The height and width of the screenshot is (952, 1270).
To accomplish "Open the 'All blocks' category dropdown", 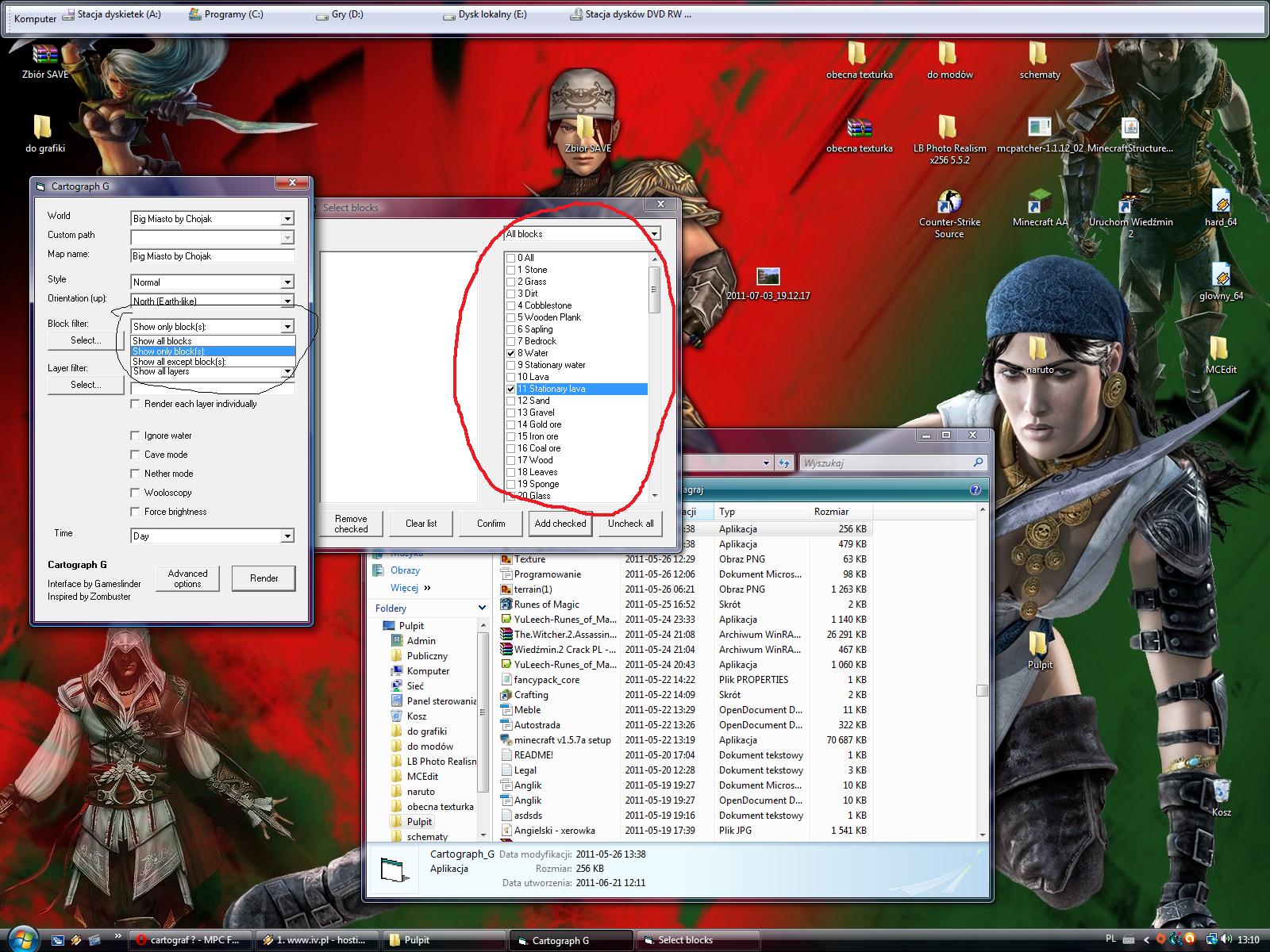I will [654, 234].
